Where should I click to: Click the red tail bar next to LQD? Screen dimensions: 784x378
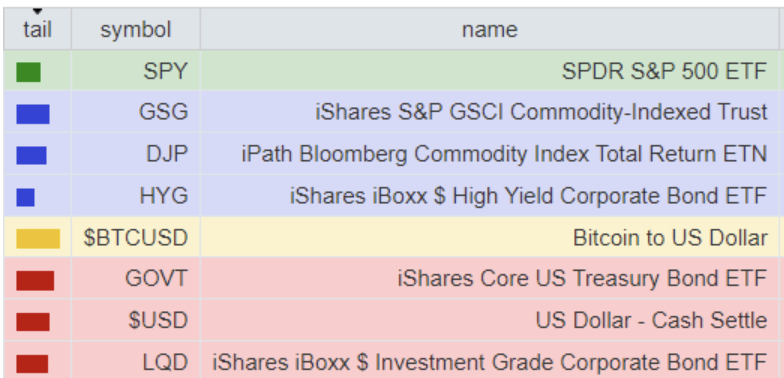tap(32, 364)
